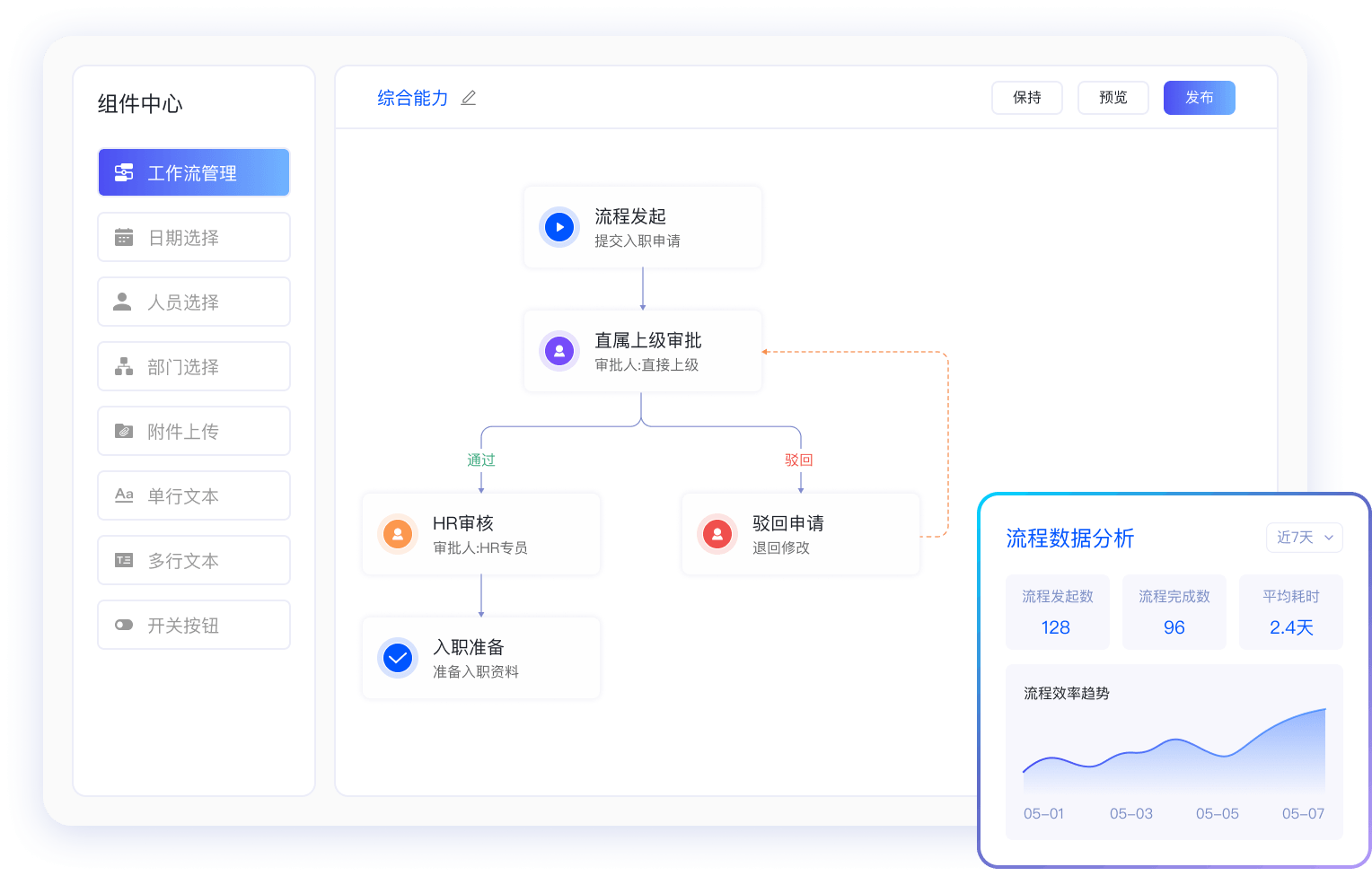The image size is (1372, 876).
Task: Click the Aa icon in 单行文本
Action: (124, 495)
